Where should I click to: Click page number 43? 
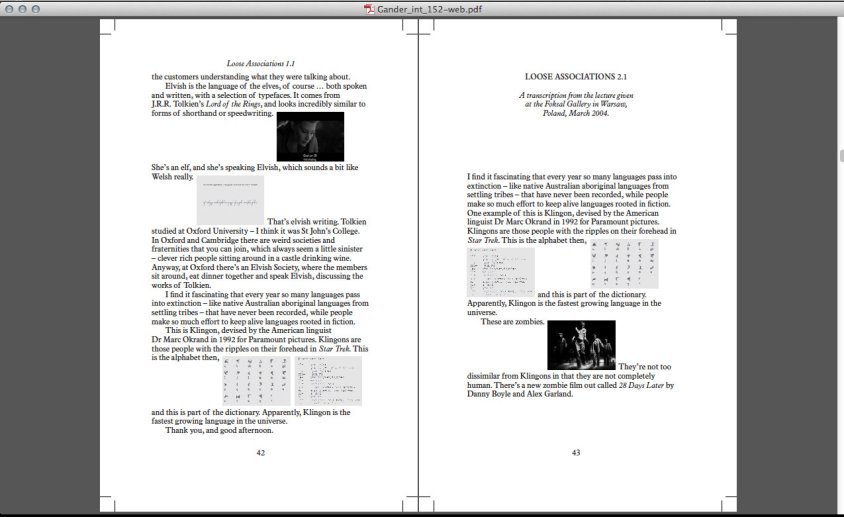tap(576, 453)
